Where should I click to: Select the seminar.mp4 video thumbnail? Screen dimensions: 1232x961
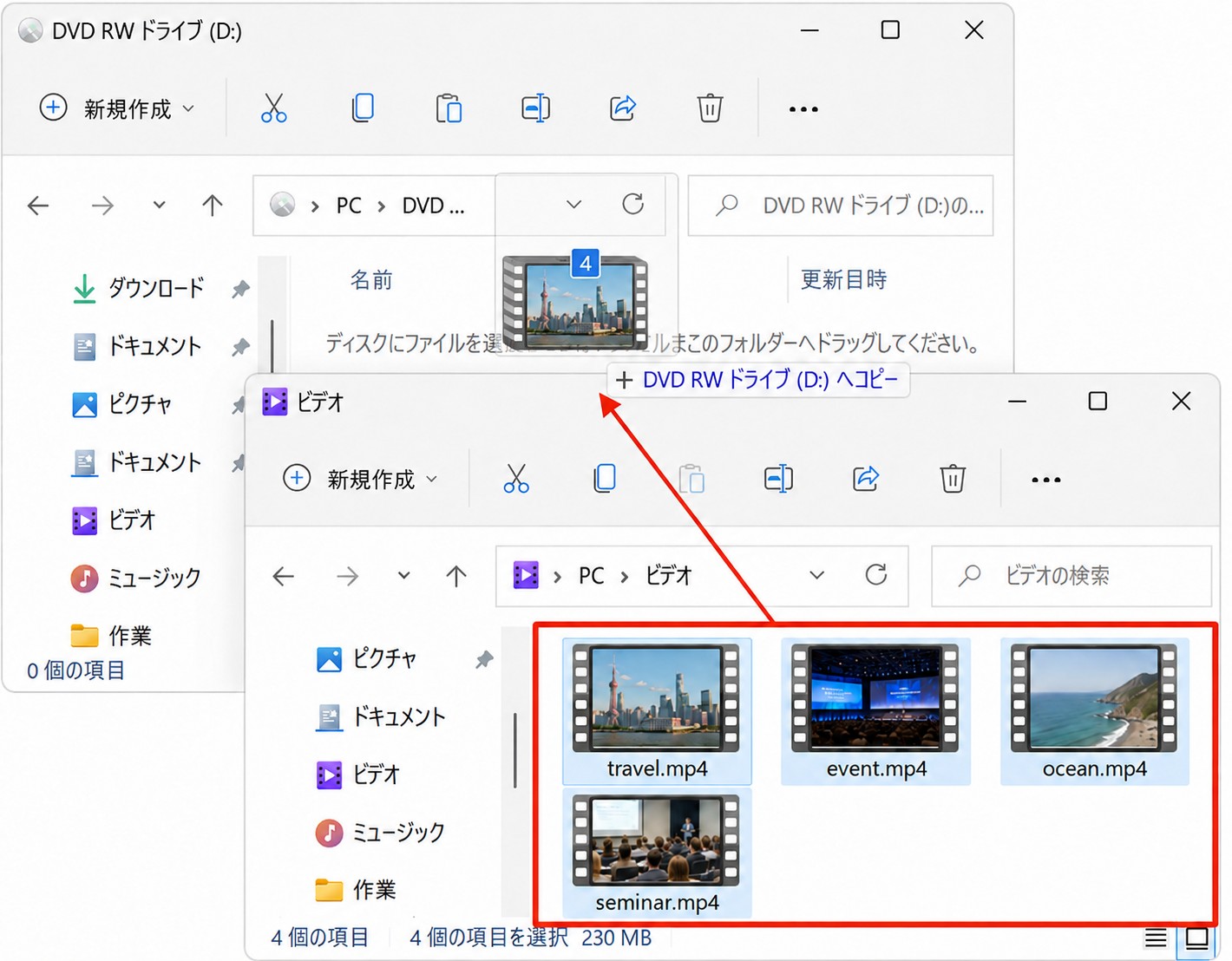click(657, 853)
